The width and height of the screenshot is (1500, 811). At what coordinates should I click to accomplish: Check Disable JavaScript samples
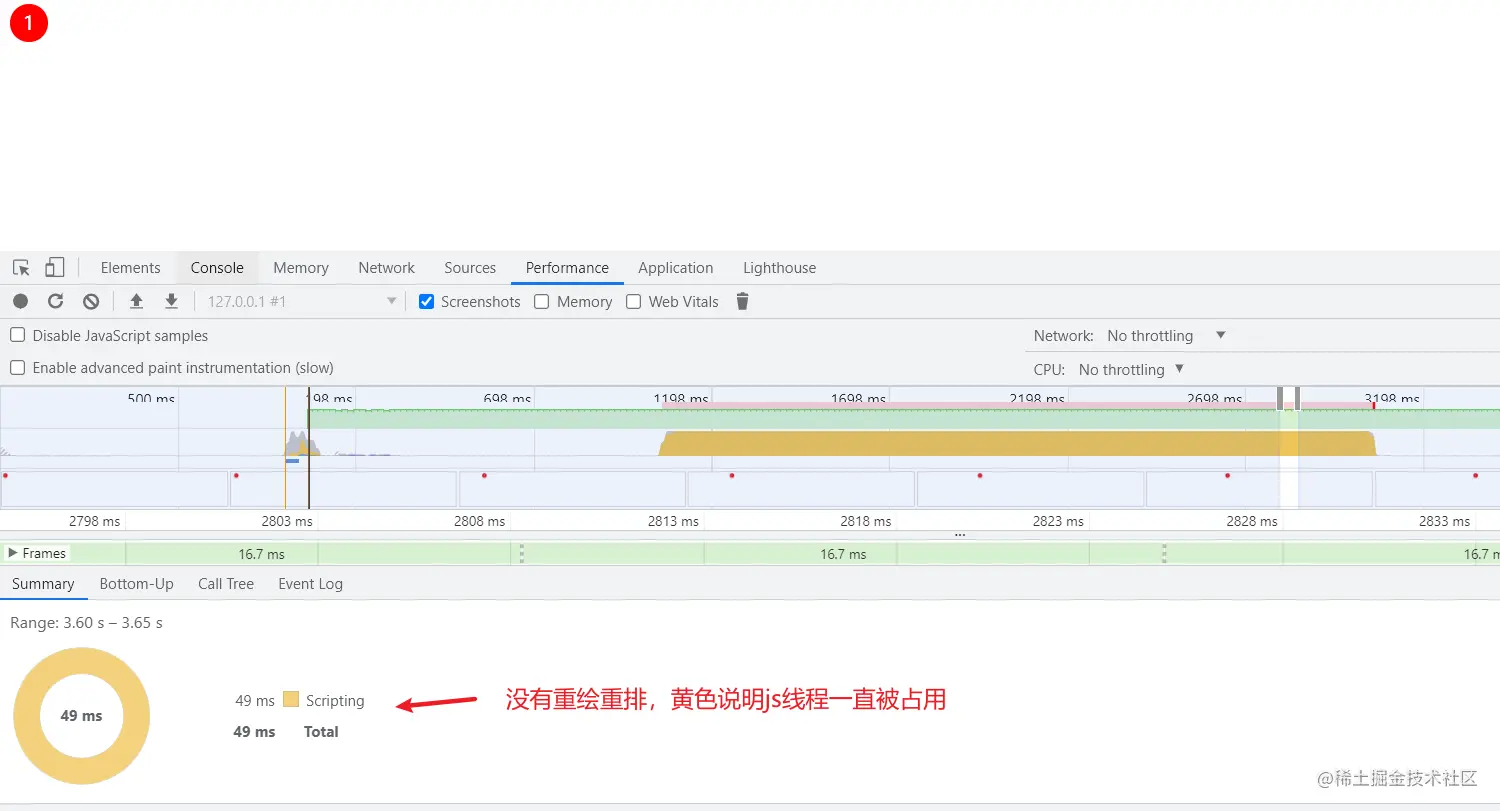coord(17,335)
